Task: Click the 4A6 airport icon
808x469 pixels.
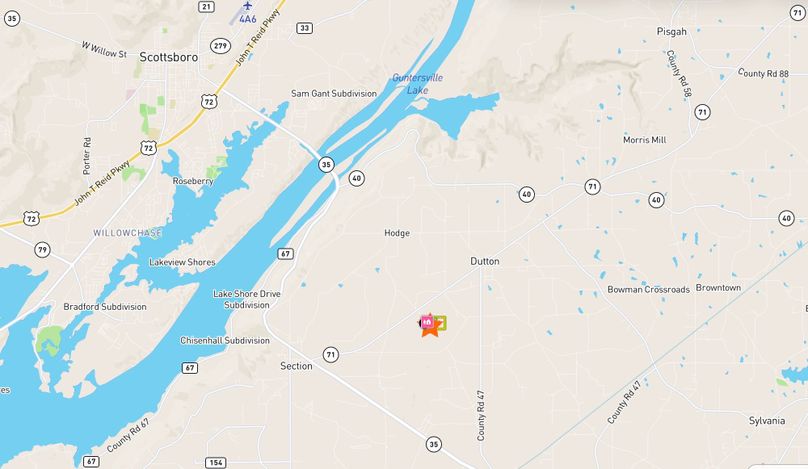Action: click(x=248, y=6)
